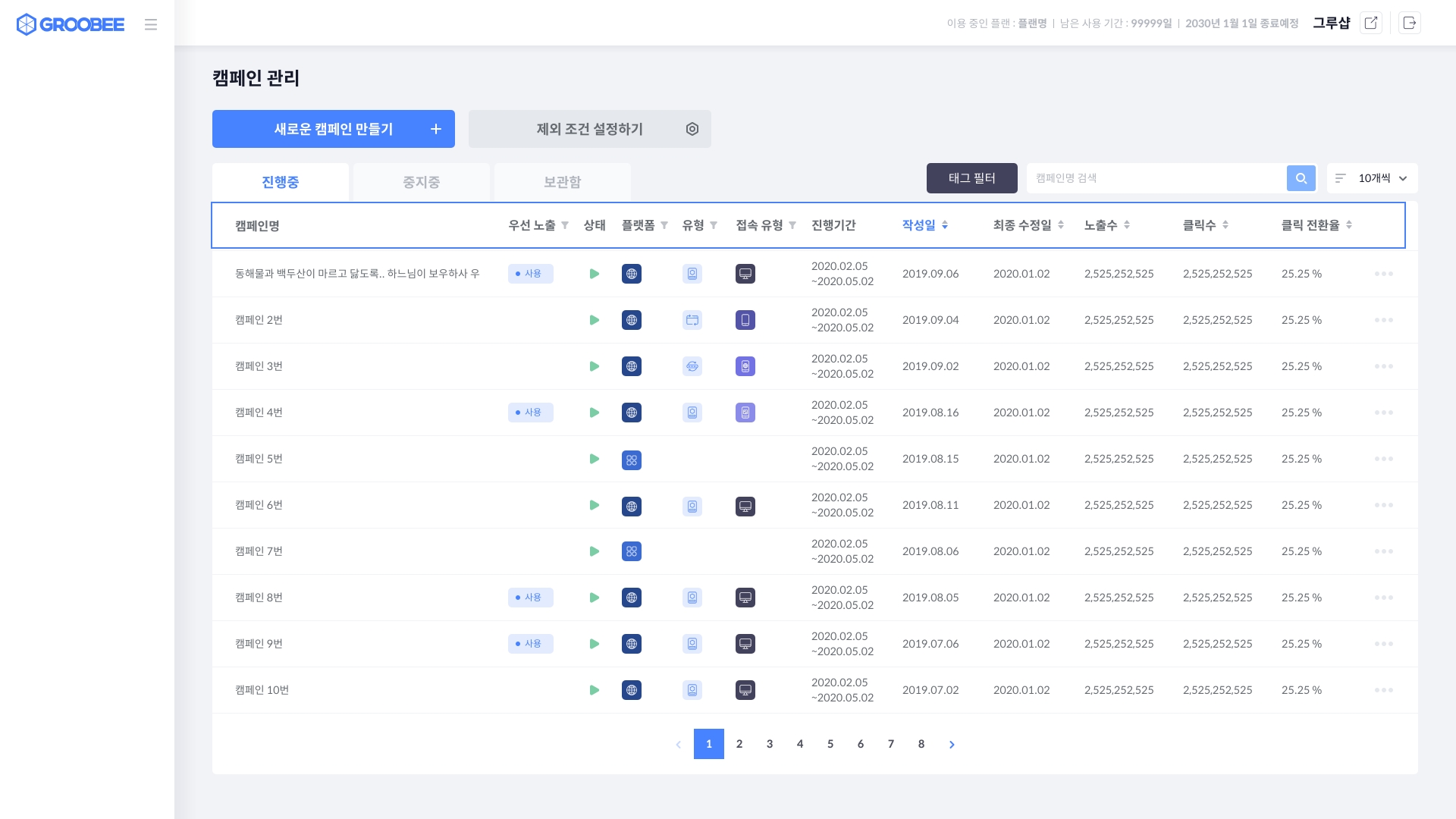Click the 태그 필터 button
Viewport: 1456px width, 819px height.
point(971,178)
